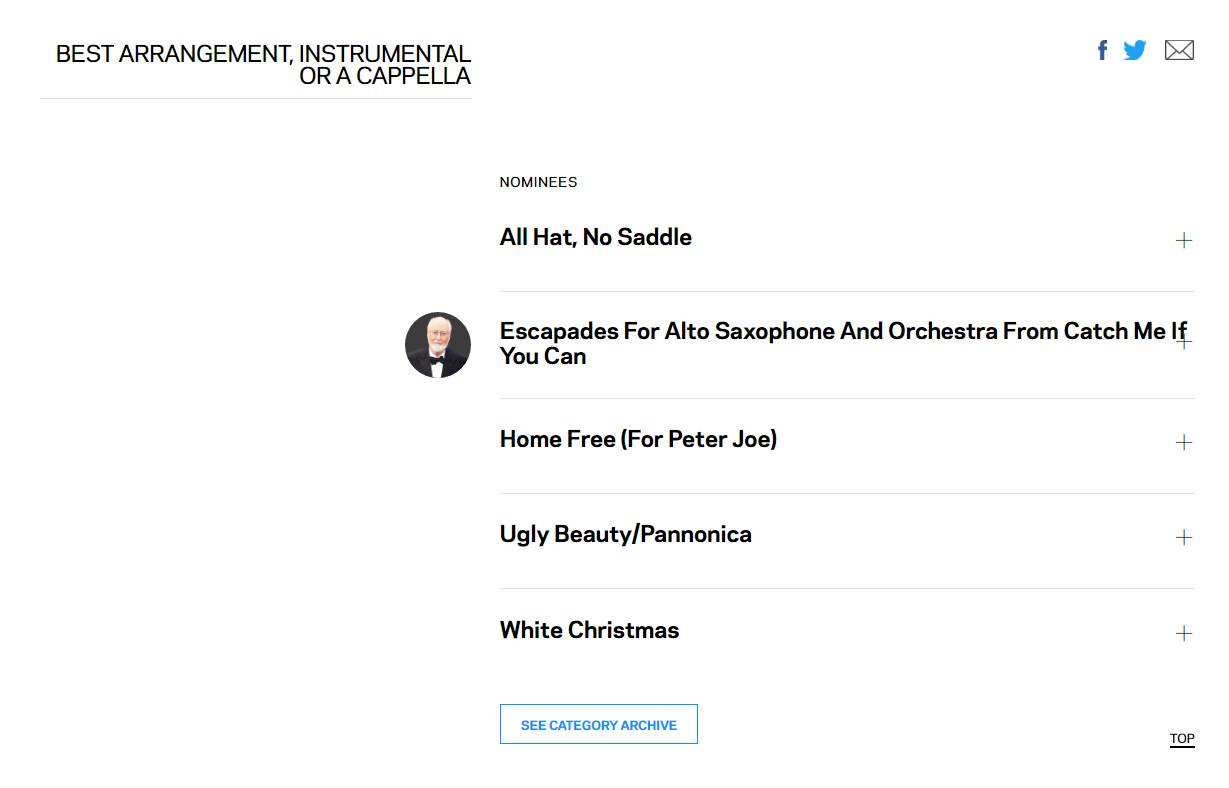Expand the Home Free plus icon
The image size is (1229, 788).
pos(1184,442)
